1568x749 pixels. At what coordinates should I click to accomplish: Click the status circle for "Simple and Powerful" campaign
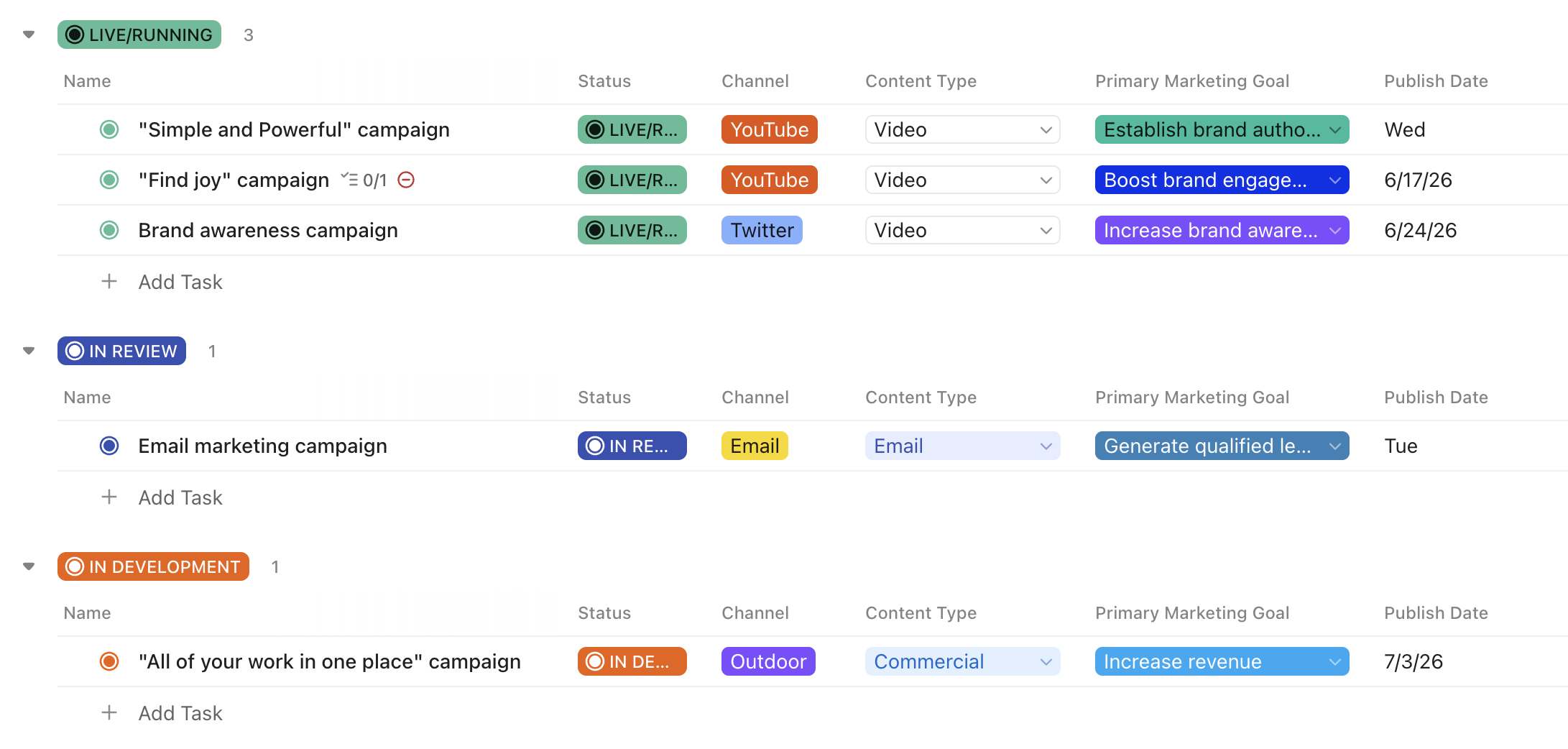pyautogui.click(x=109, y=129)
